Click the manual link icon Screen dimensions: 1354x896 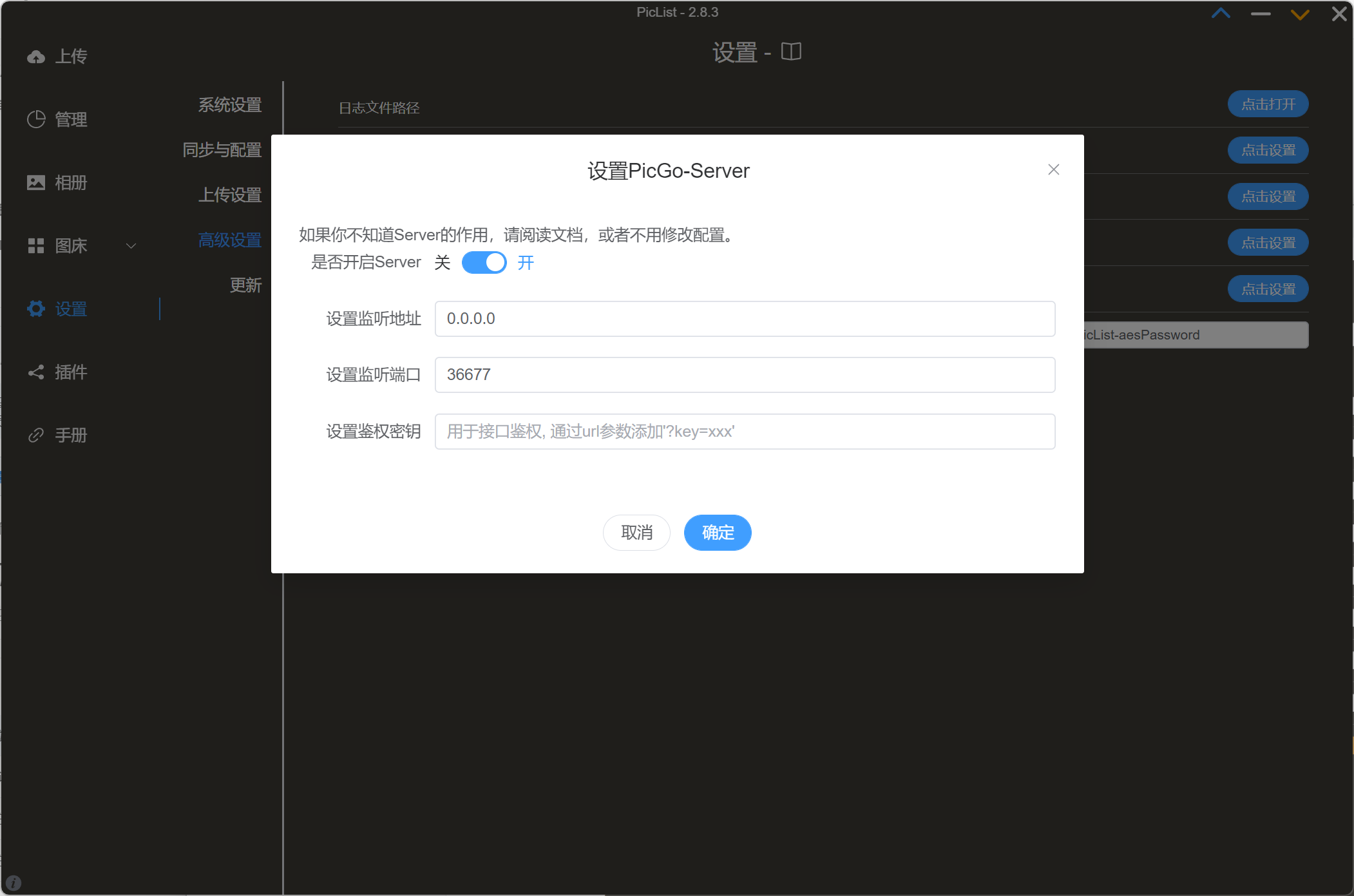pos(36,435)
